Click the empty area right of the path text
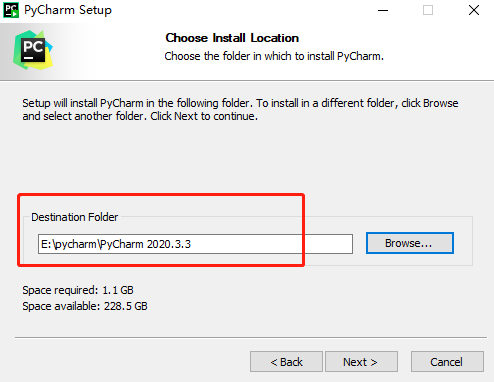The height and width of the screenshot is (382, 494). (272, 244)
